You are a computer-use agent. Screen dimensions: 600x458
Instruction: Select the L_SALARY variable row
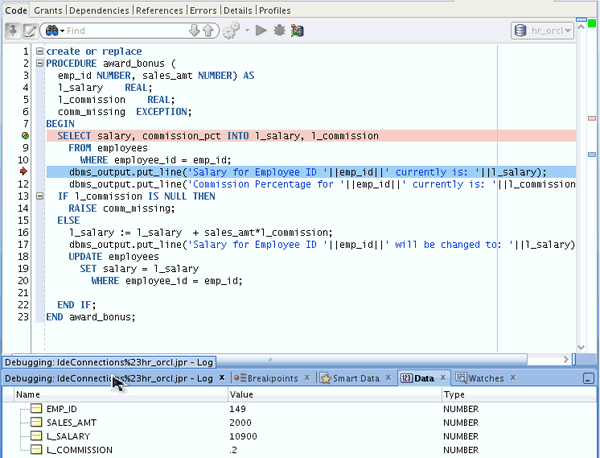tap(70, 438)
